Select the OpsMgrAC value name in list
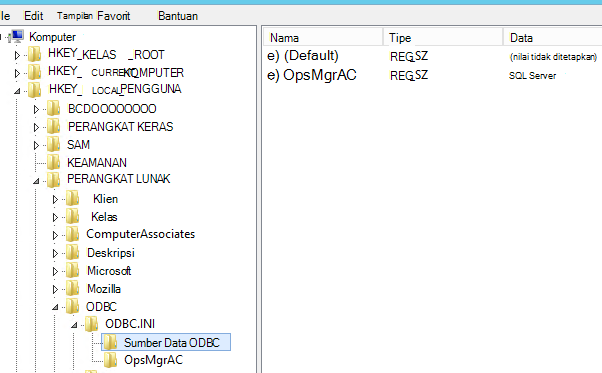The image size is (602, 373). (320, 75)
